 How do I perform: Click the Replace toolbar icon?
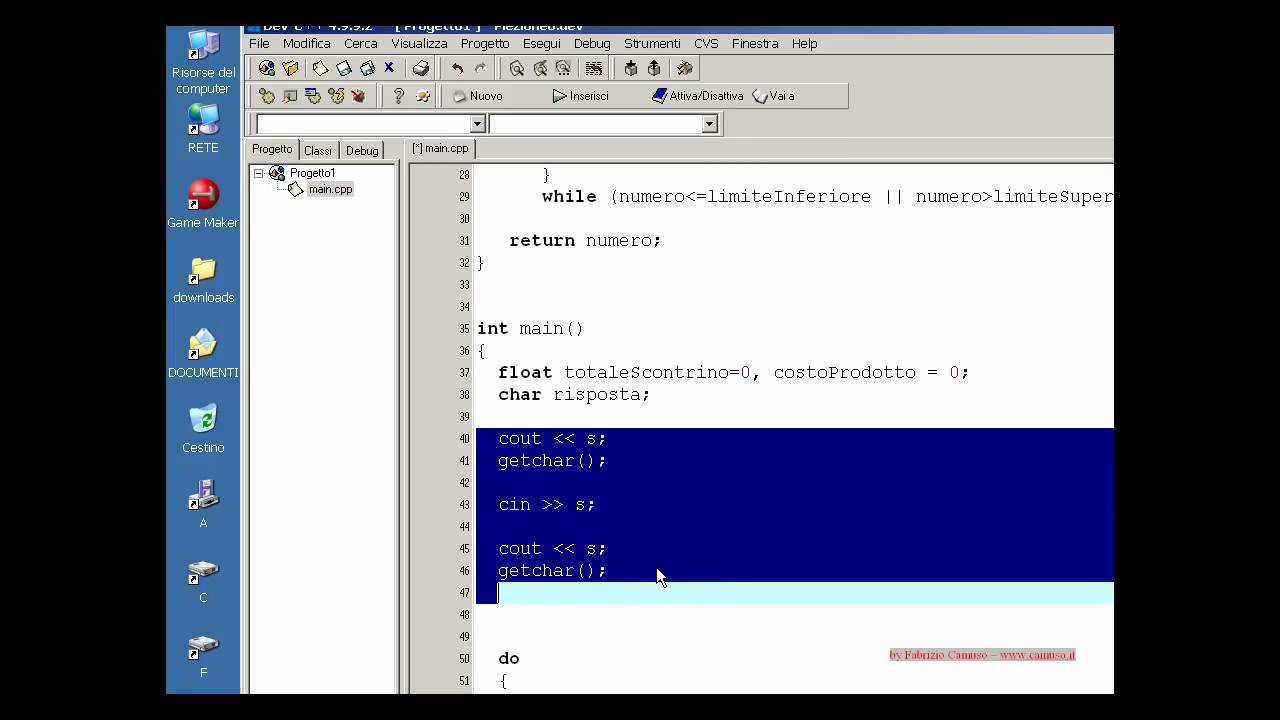tap(540, 68)
